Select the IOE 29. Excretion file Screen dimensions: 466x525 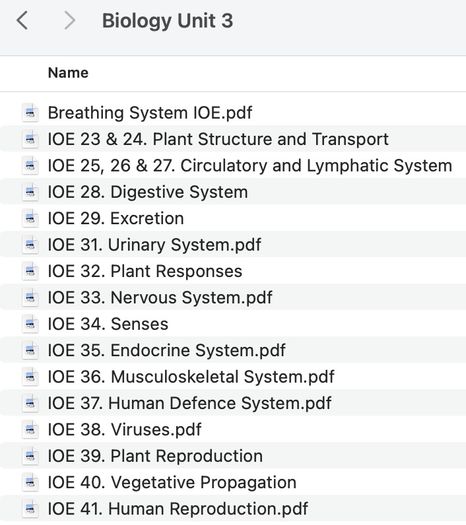pos(233,218)
